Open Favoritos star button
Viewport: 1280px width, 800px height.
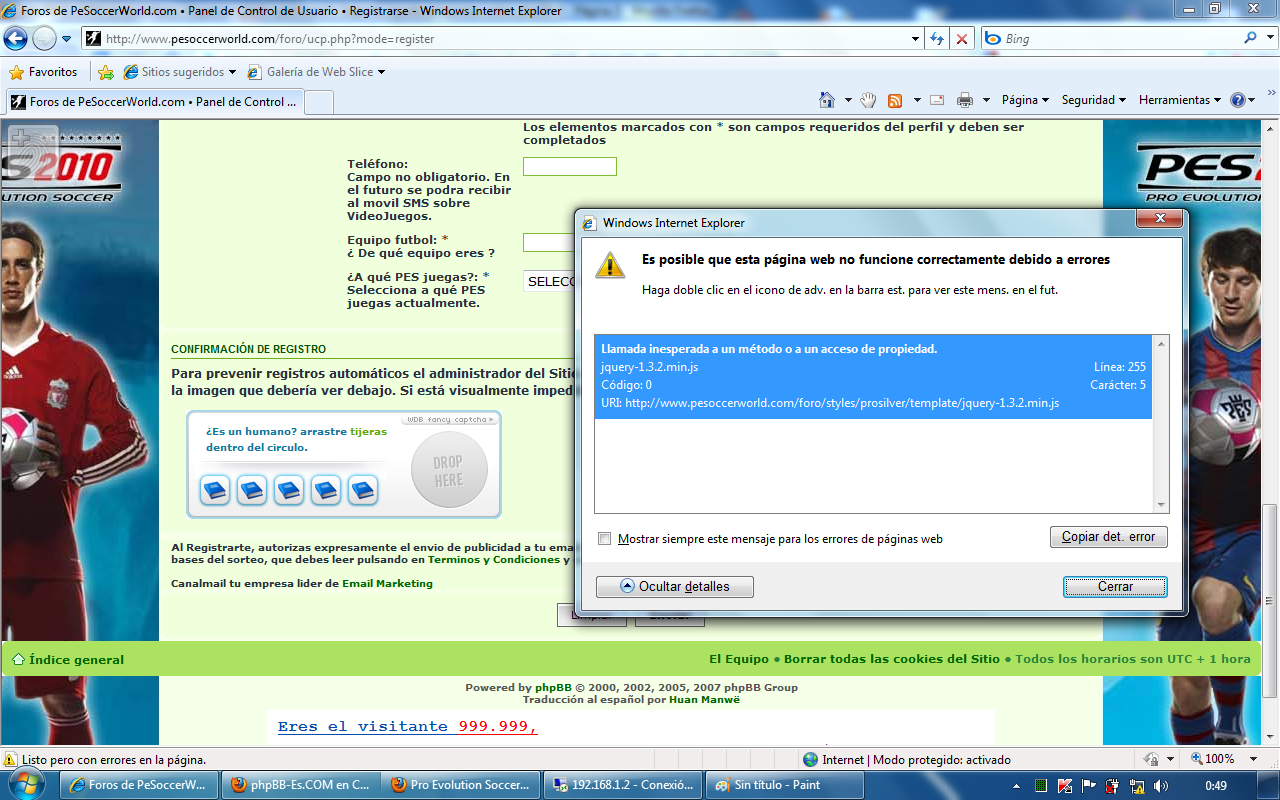[43, 72]
